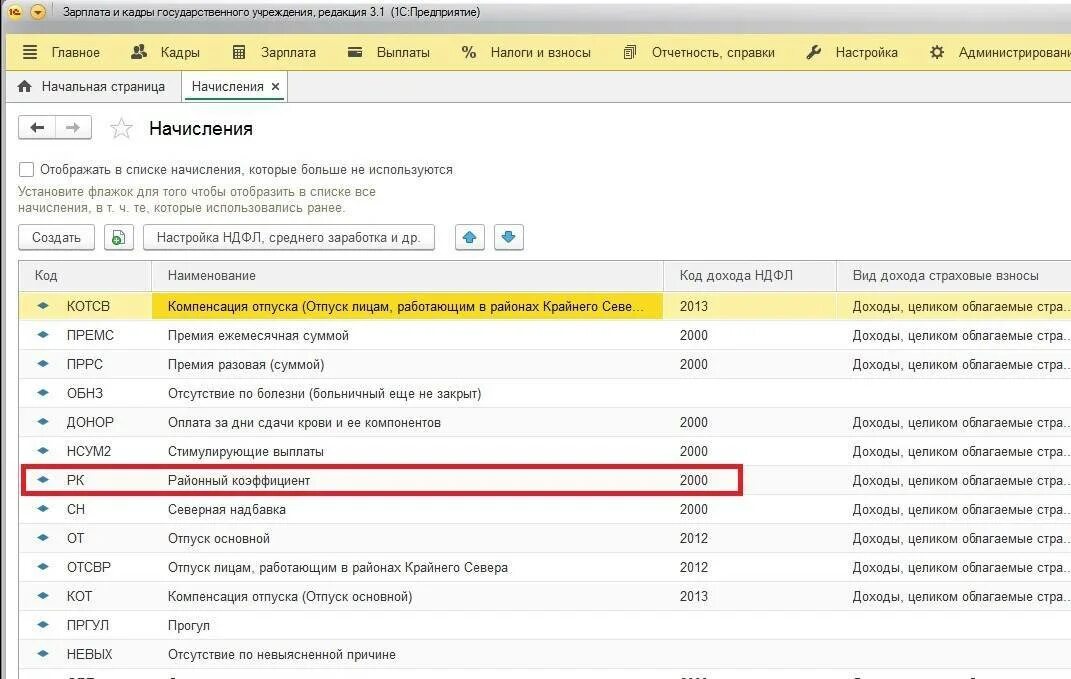1071x679 pixels.
Task: Click the copy-create document icon button
Action: tap(118, 238)
